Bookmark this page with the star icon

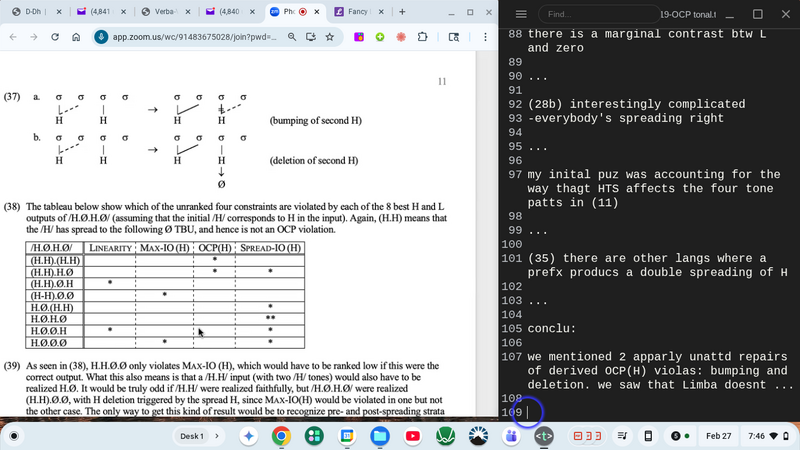(330, 37)
